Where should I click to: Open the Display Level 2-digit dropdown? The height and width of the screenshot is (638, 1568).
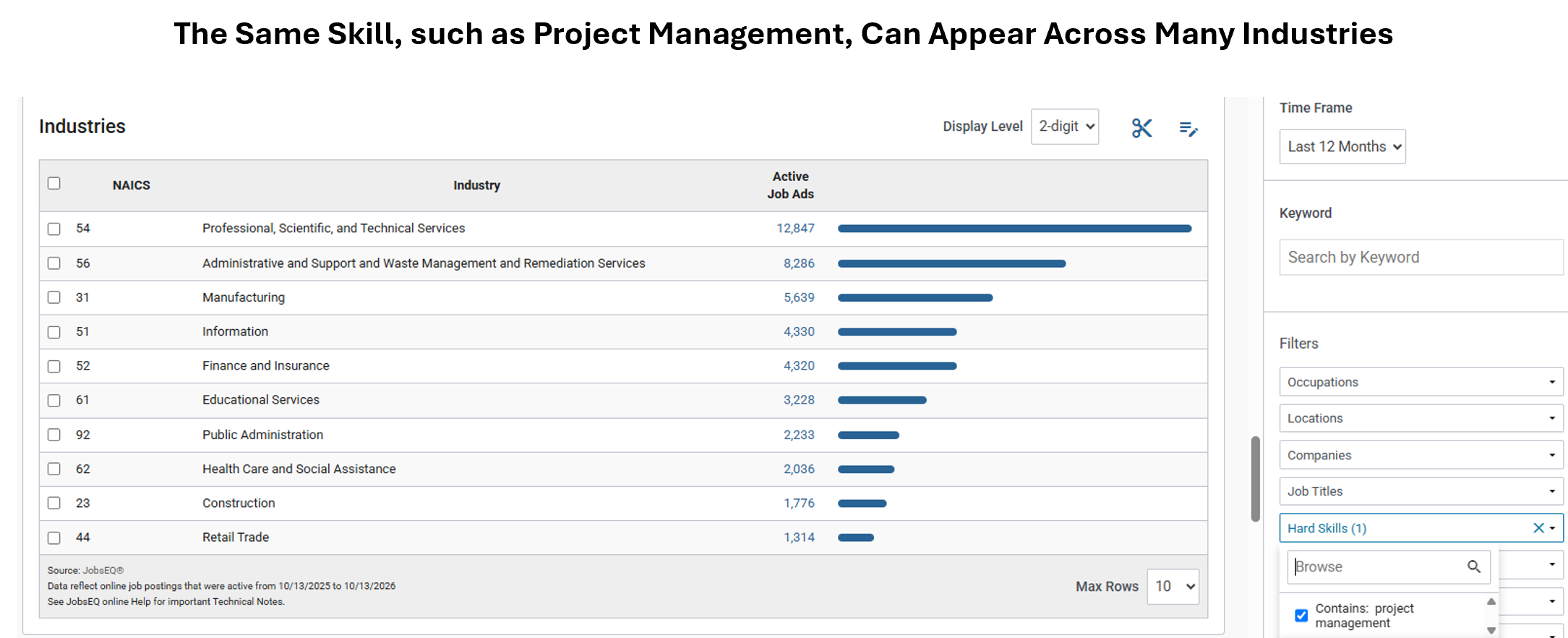tap(1065, 127)
